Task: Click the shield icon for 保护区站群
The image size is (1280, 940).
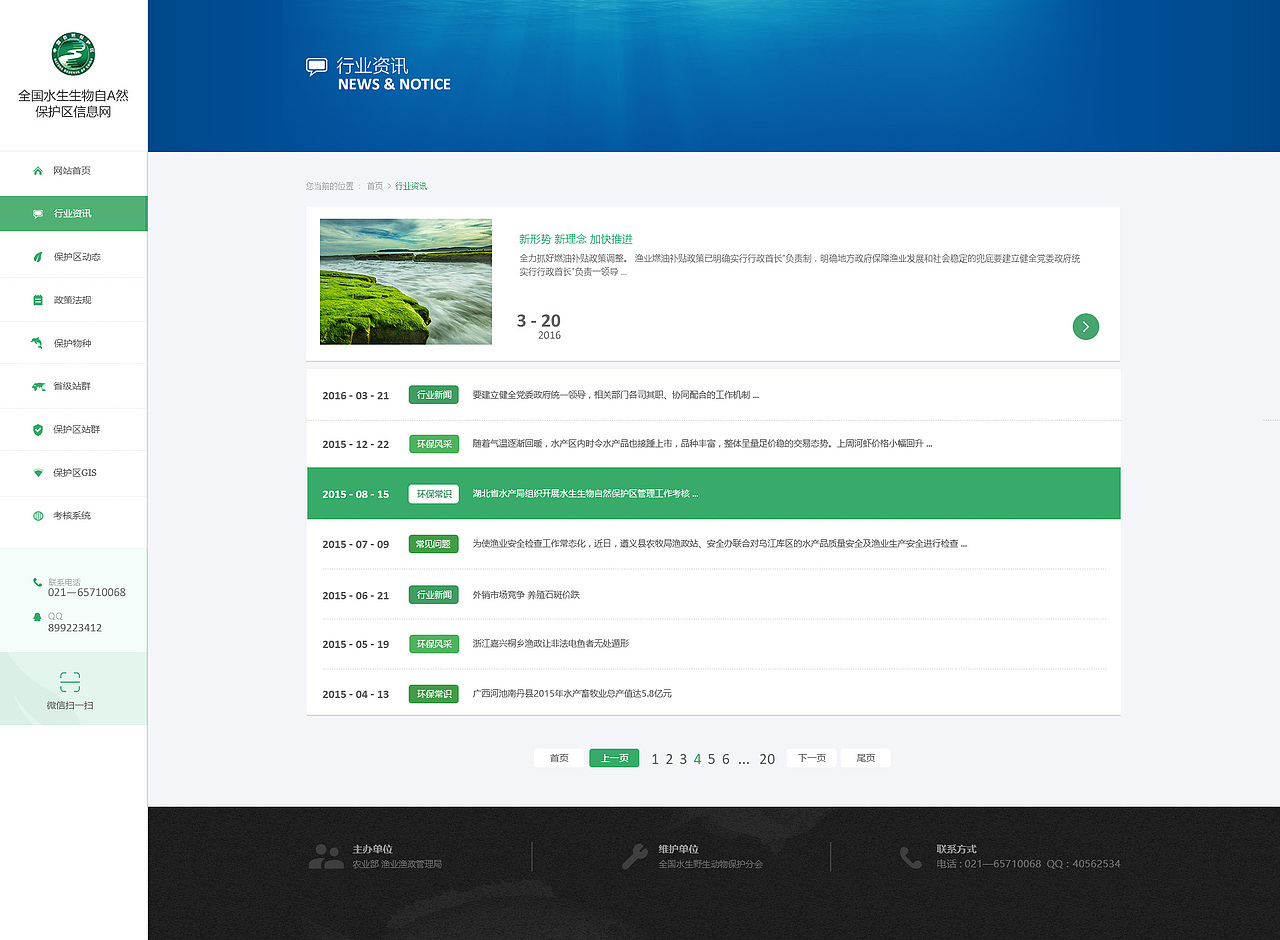Action: coord(38,429)
